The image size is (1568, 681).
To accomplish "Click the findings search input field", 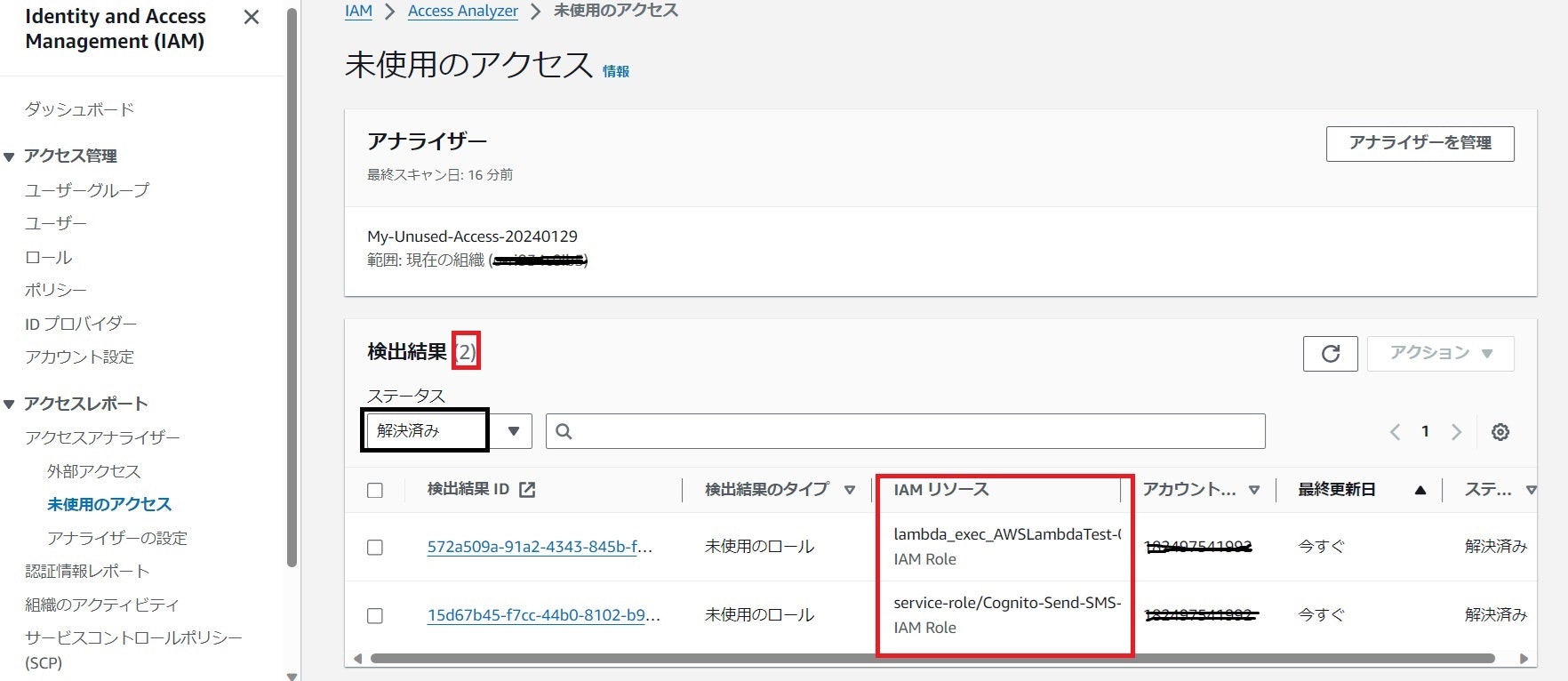I will (x=905, y=431).
